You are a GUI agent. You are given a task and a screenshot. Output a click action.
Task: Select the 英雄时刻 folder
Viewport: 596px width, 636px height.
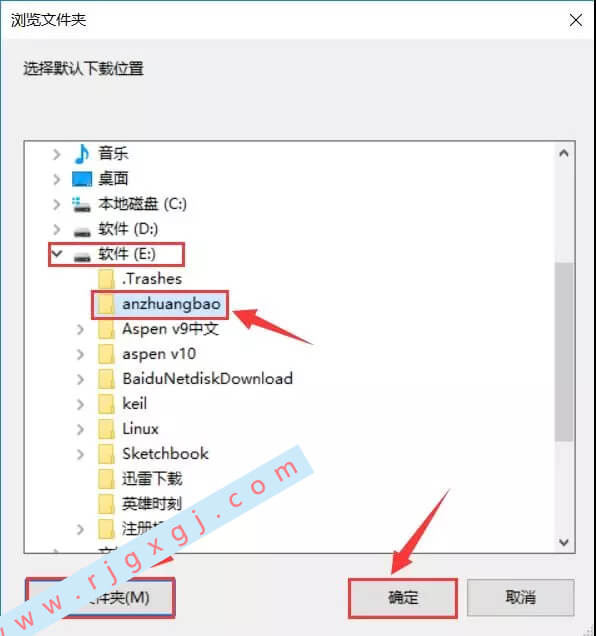pyautogui.click(x=152, y=504)
